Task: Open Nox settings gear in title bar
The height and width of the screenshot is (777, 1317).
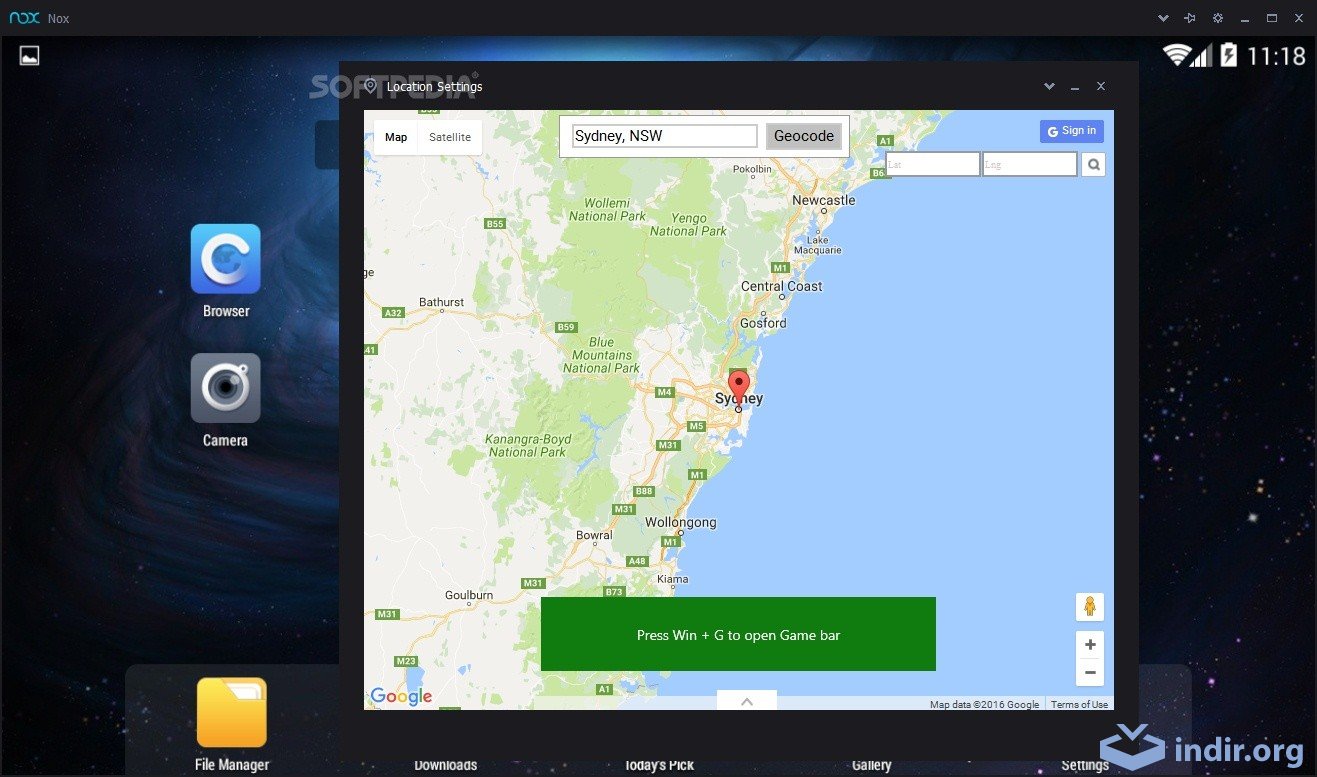Action: pos(1217,18)
